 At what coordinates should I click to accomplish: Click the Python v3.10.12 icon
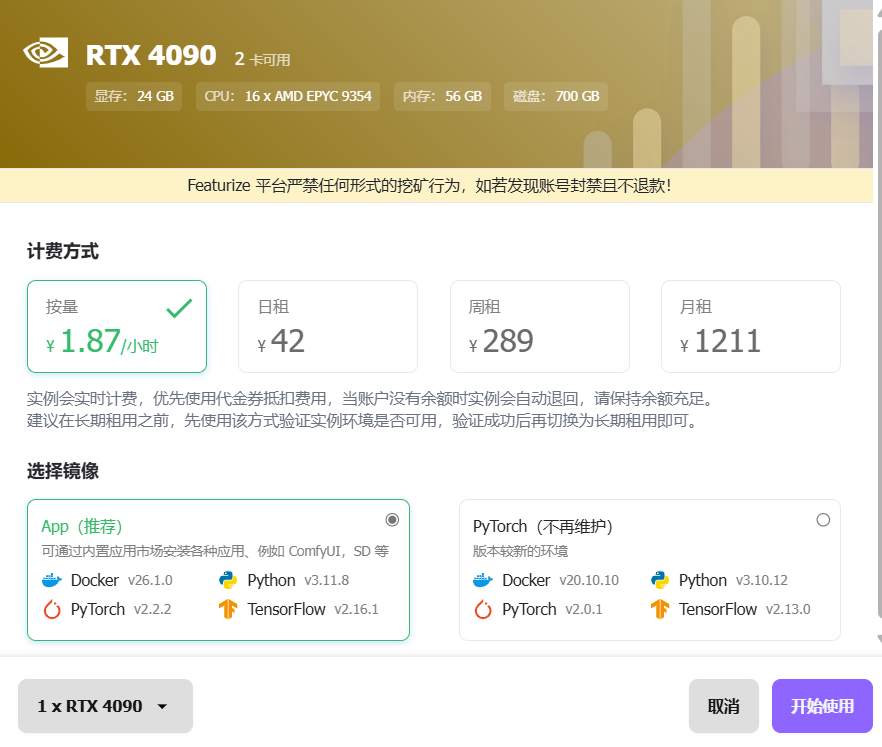click(x=660, y=580)
